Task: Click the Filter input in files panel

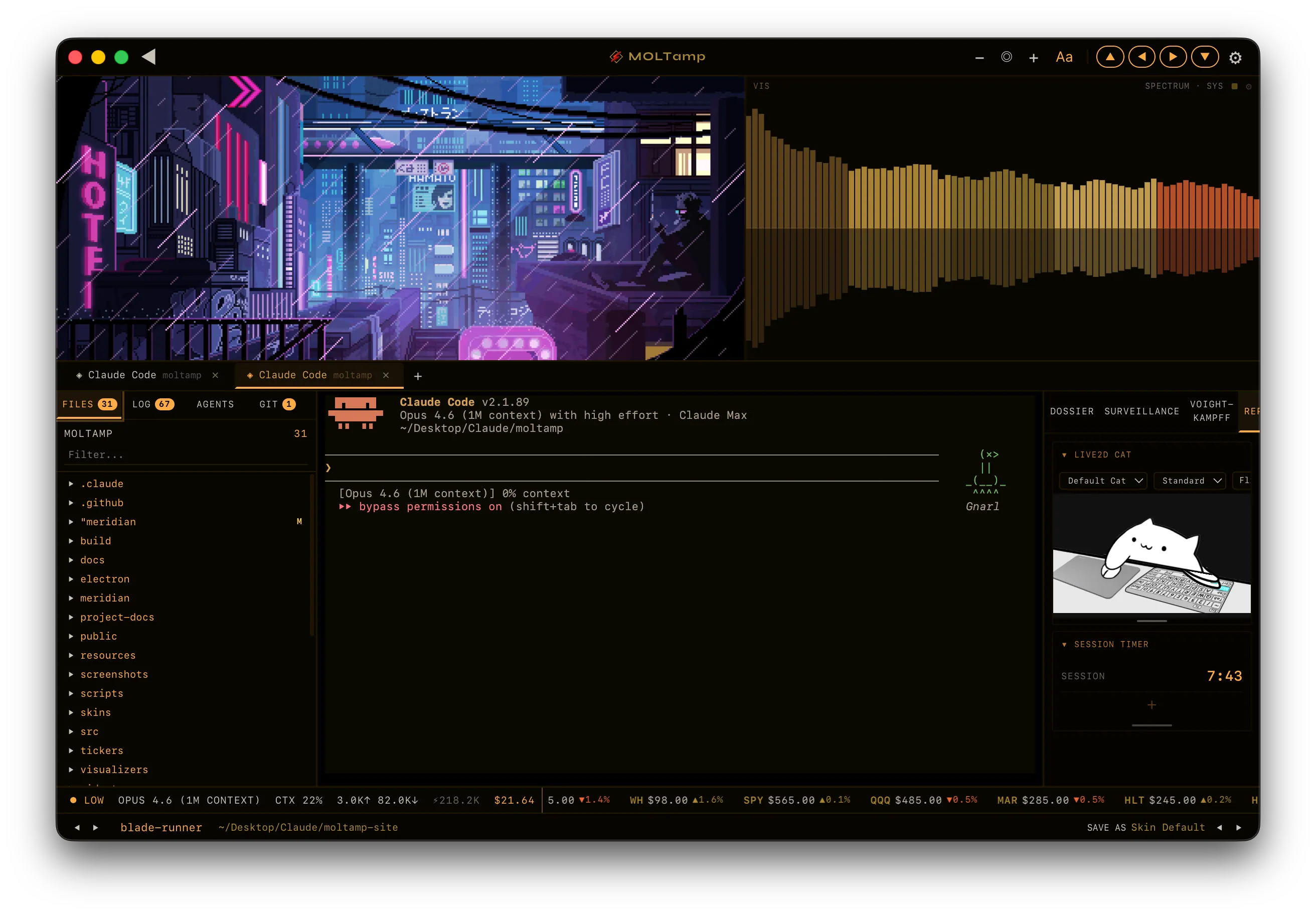Action: pyautogui.click(x=186, y=454)
